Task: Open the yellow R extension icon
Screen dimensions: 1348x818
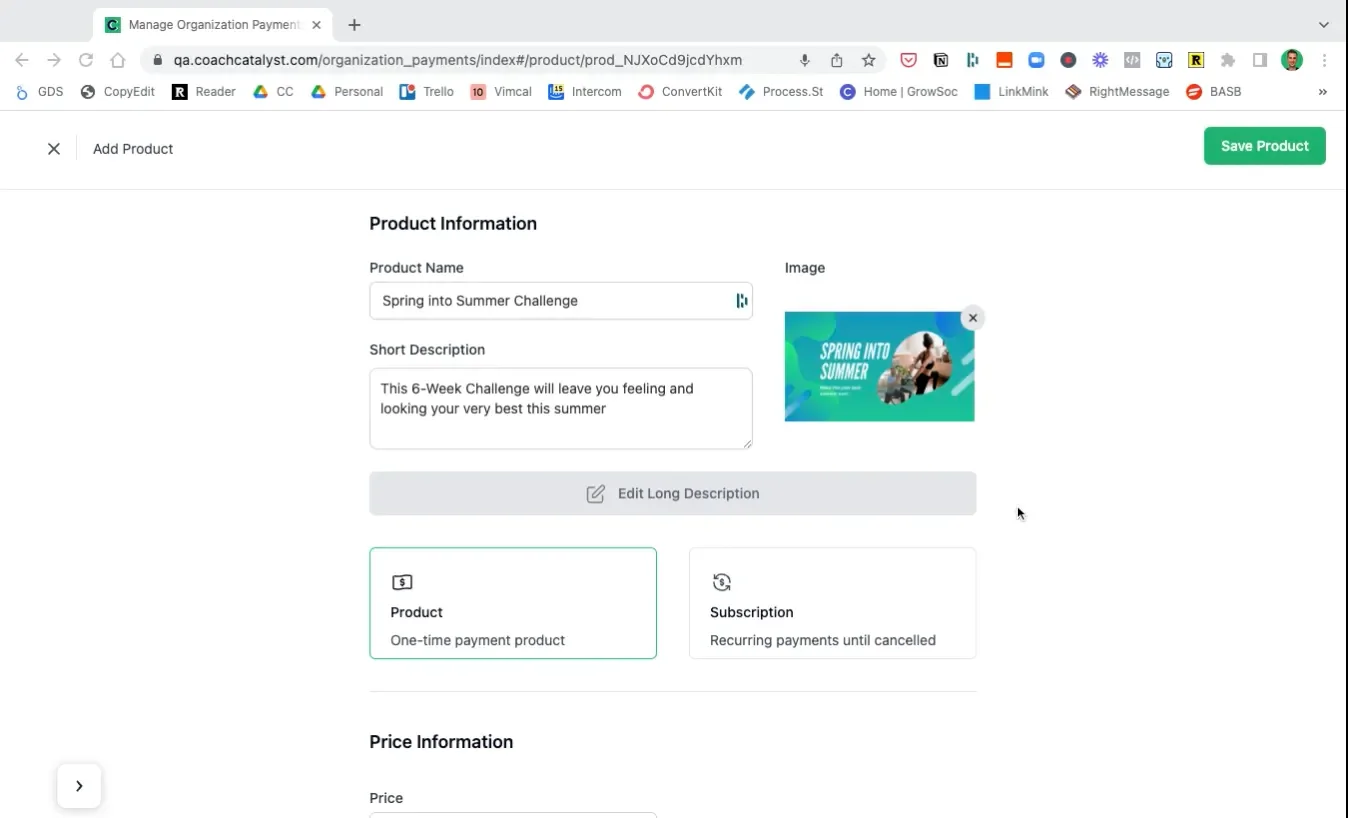Action: pyautogui.click(x=1196, y=60)
